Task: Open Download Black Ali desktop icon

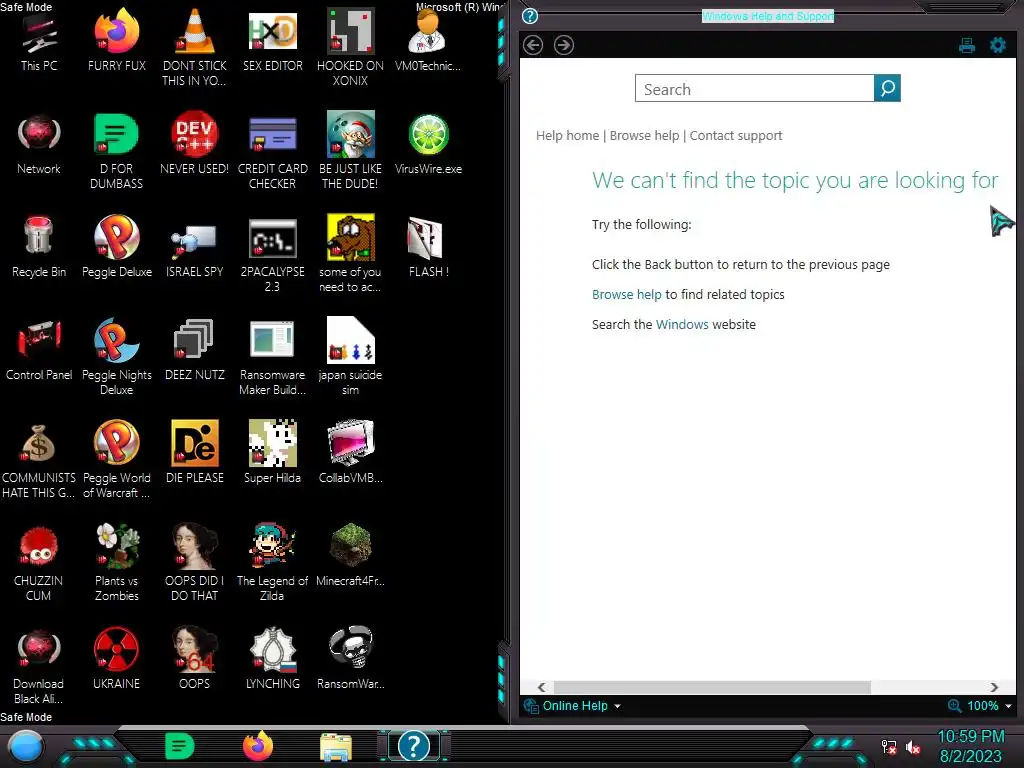Action: tap(39, 667)
